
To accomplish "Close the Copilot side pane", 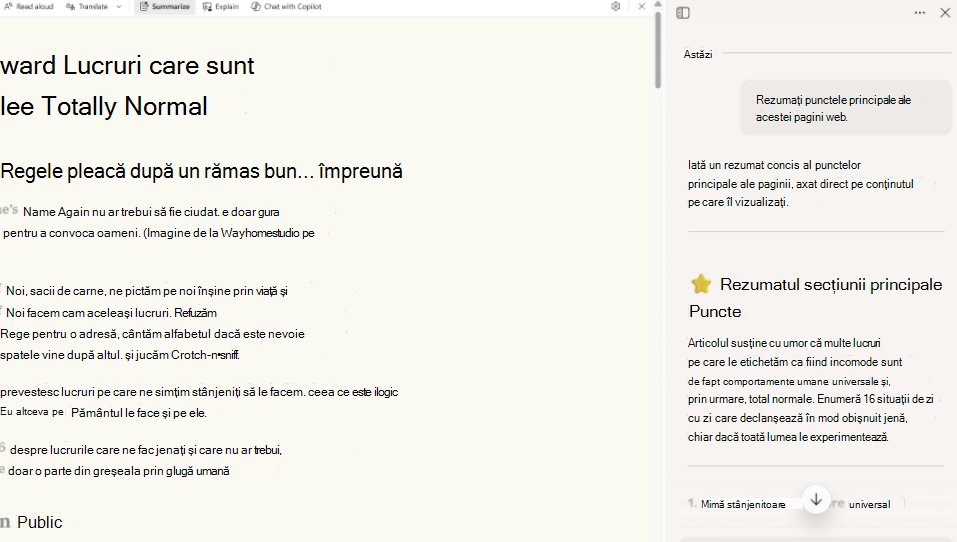I will click(x=945, y=13).
